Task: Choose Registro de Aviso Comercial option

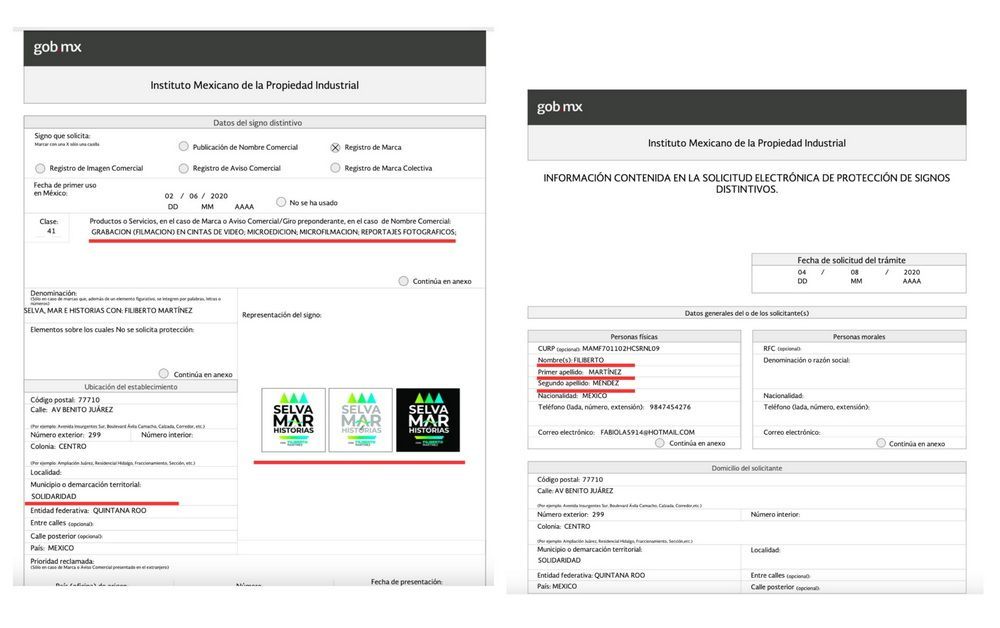Action: pos(184,168)
